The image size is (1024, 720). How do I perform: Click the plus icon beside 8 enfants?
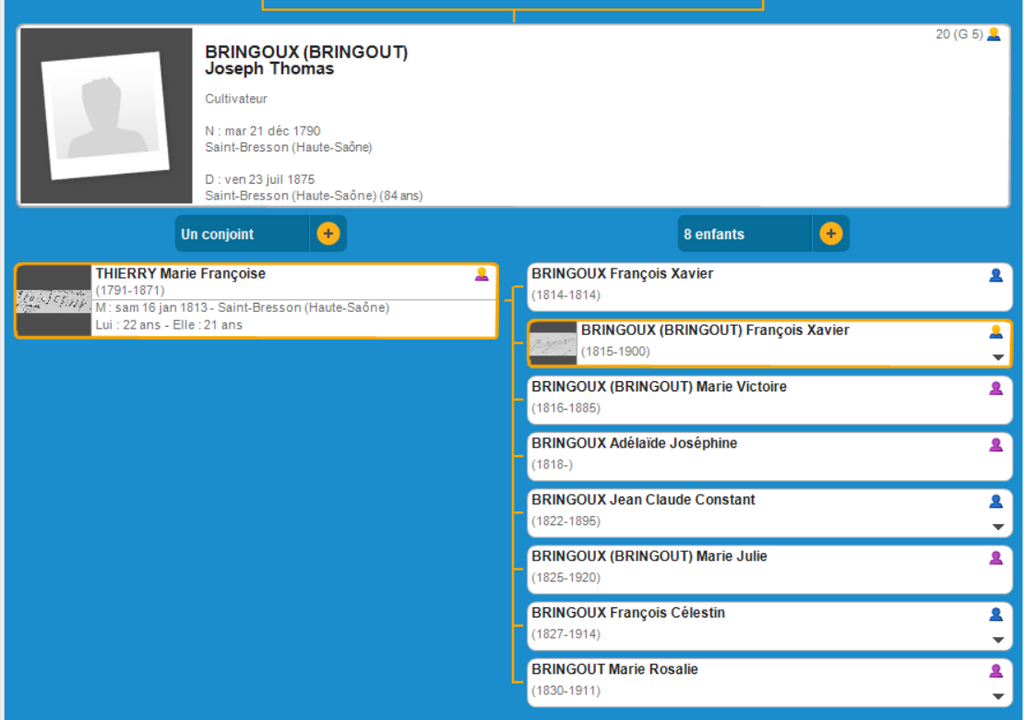click(x=830, y=234)
